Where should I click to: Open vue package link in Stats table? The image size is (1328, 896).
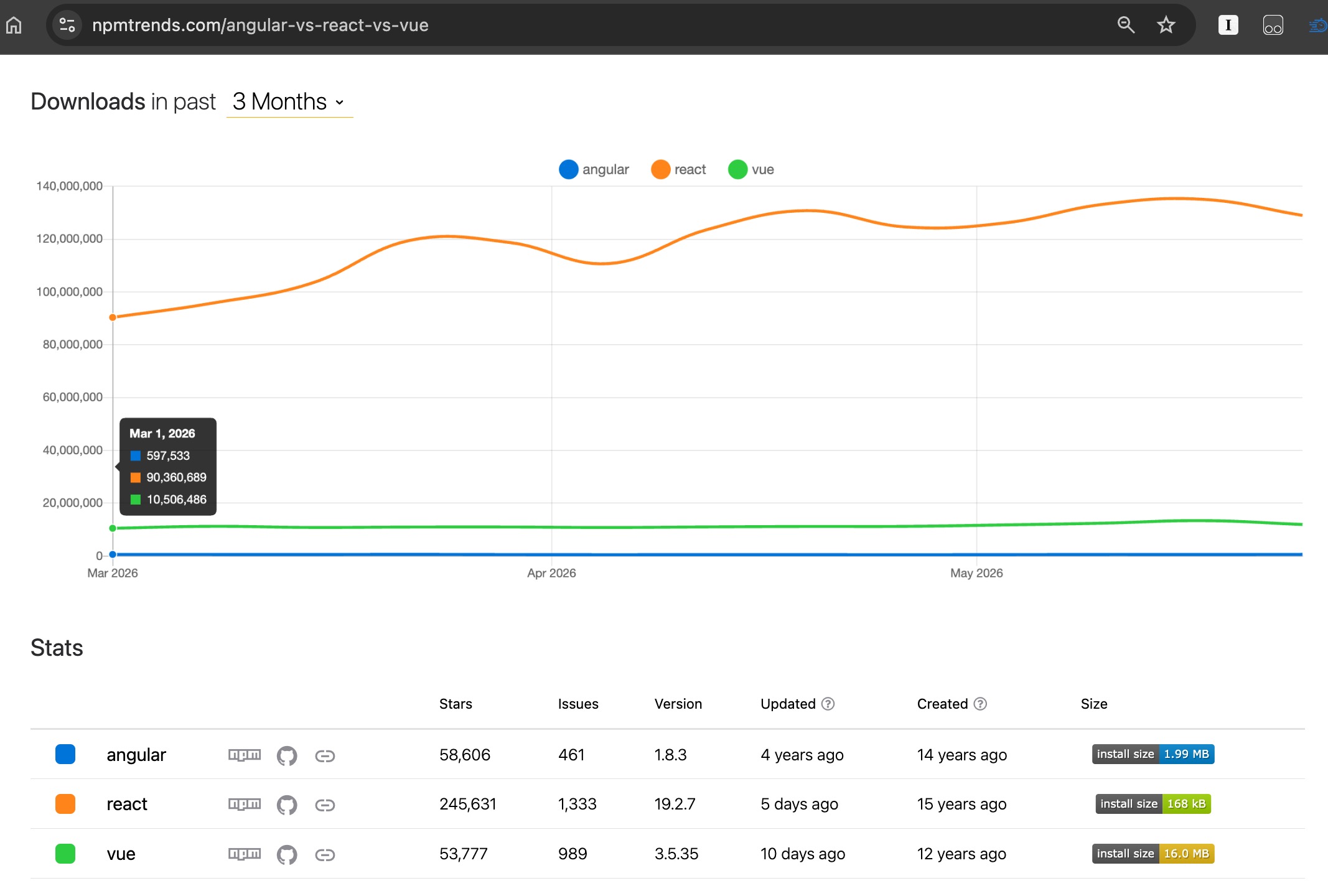click(121, 854)
